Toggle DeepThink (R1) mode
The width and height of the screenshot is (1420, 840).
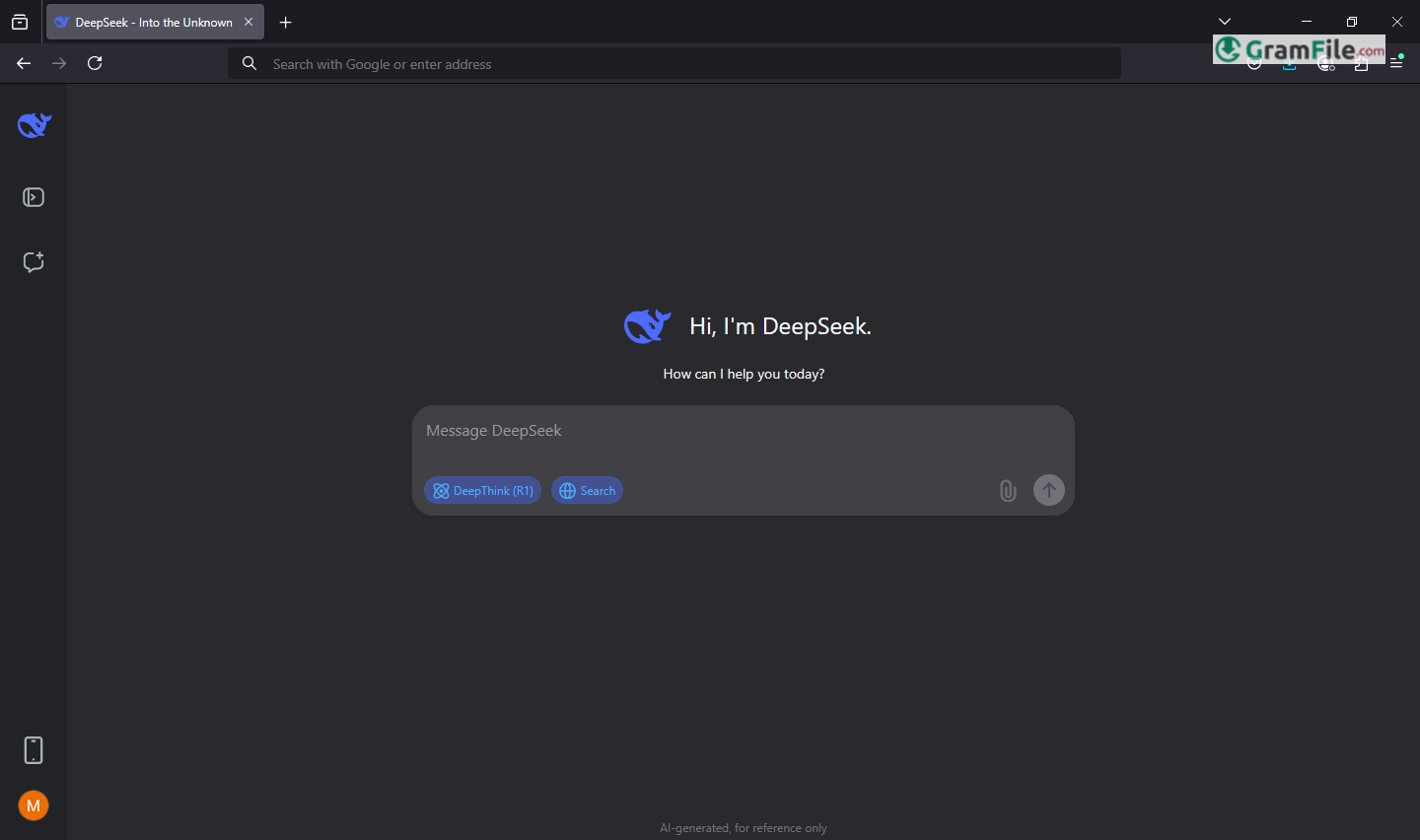pyautogui.click(x=482, y=490)
